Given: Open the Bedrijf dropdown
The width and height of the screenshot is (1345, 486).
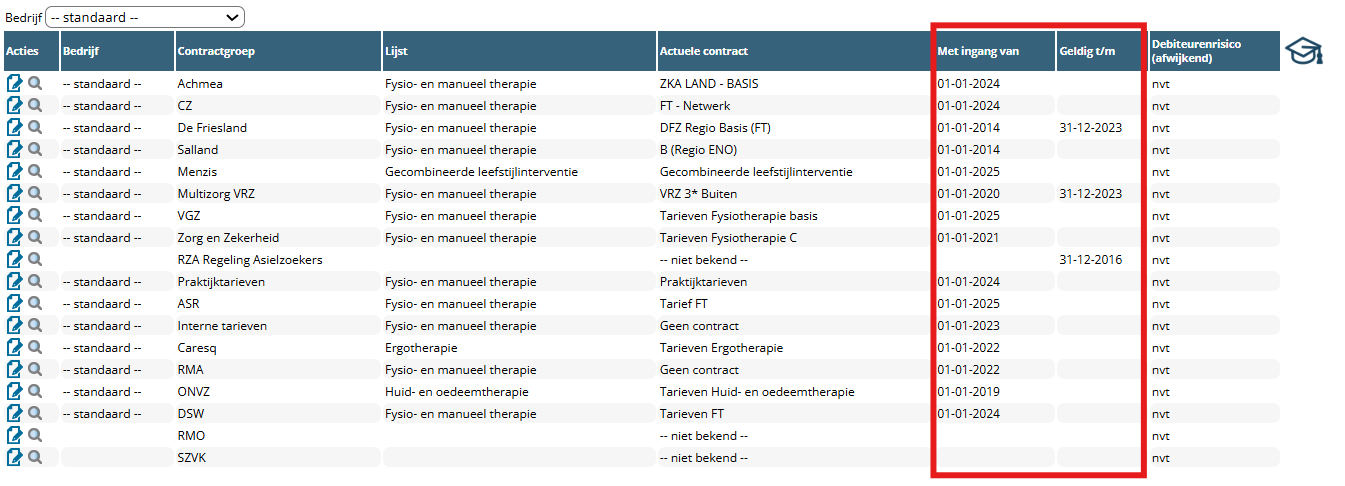Looking at the screenshot, I should point(145,17).
